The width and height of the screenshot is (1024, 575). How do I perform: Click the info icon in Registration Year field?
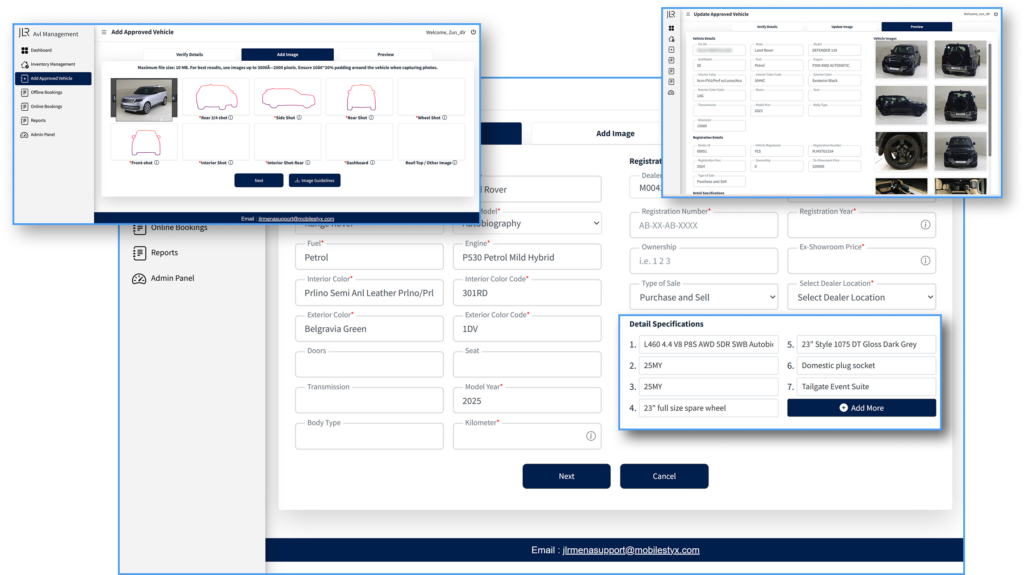click(925, 226)
